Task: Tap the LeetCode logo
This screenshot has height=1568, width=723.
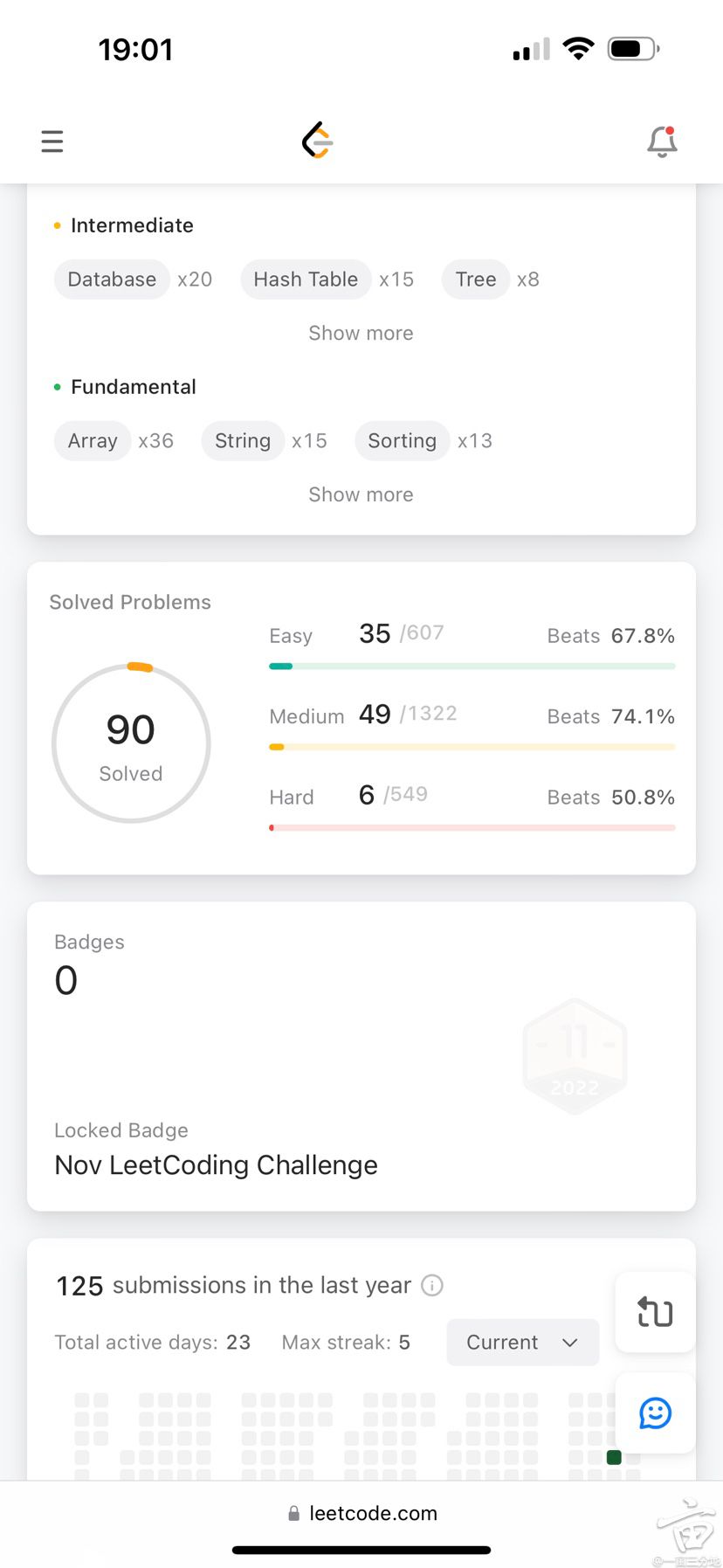Action: tap(318, 141)
